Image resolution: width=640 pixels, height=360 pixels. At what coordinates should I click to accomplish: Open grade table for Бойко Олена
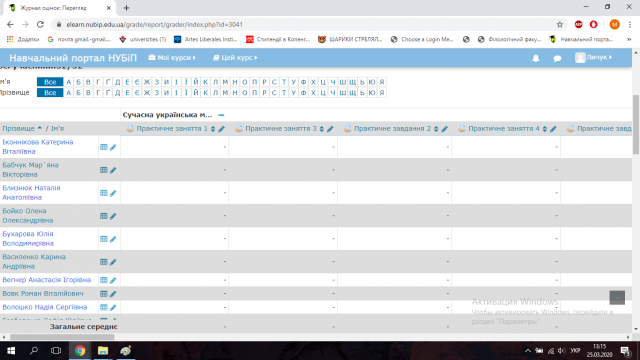pos(104,216)
